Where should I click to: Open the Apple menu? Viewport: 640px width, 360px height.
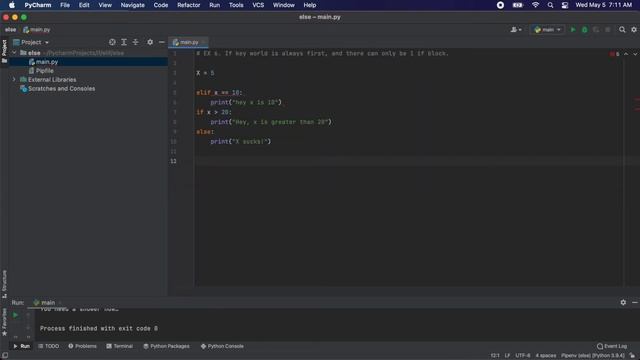12,5
